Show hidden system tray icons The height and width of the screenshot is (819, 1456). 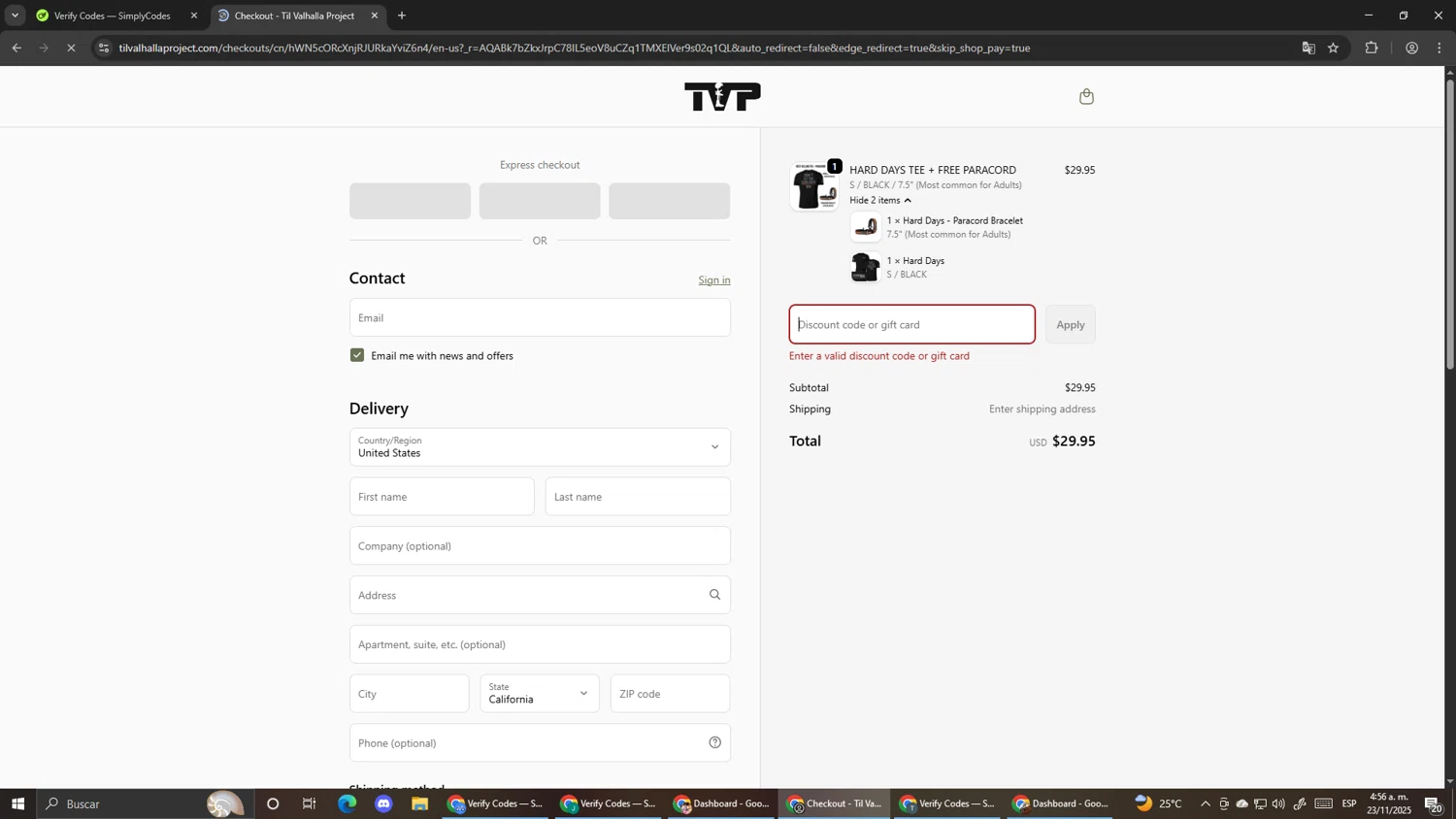click(x=1206, y=803)
